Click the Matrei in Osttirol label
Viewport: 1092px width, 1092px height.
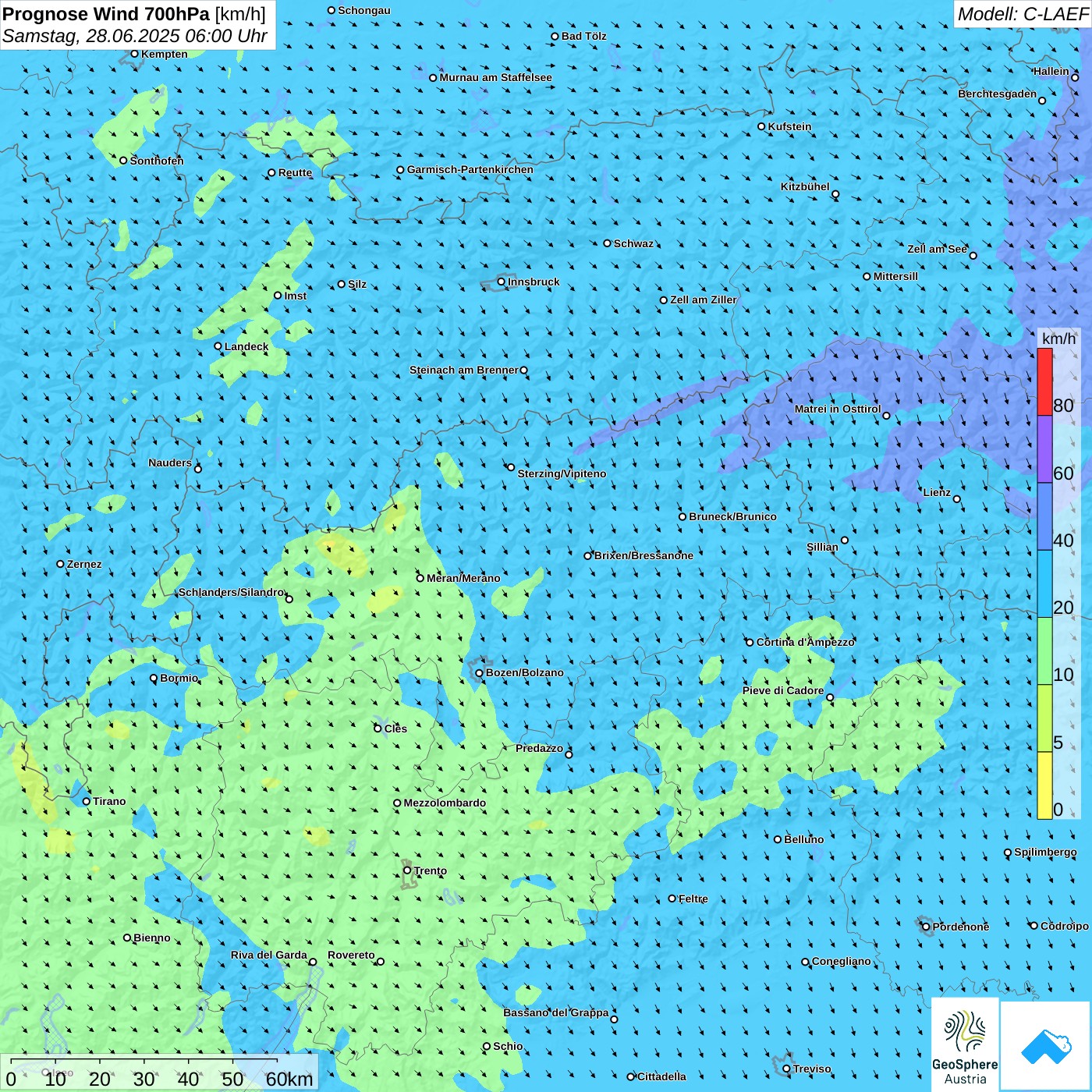tap(838, 409)
